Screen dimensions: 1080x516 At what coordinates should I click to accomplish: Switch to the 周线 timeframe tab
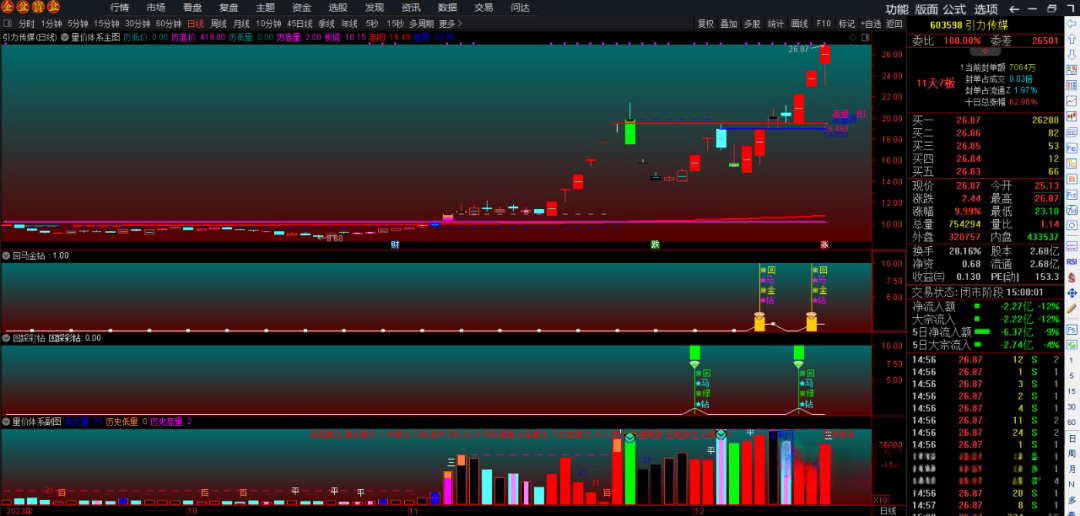218,23
